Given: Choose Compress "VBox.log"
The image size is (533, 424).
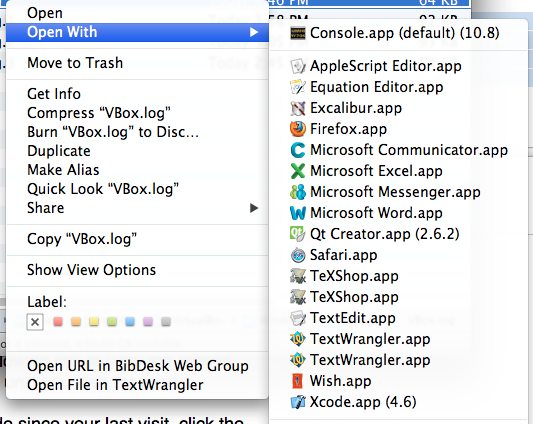Looking at the screenshot, I should click(x=137, y=113).
